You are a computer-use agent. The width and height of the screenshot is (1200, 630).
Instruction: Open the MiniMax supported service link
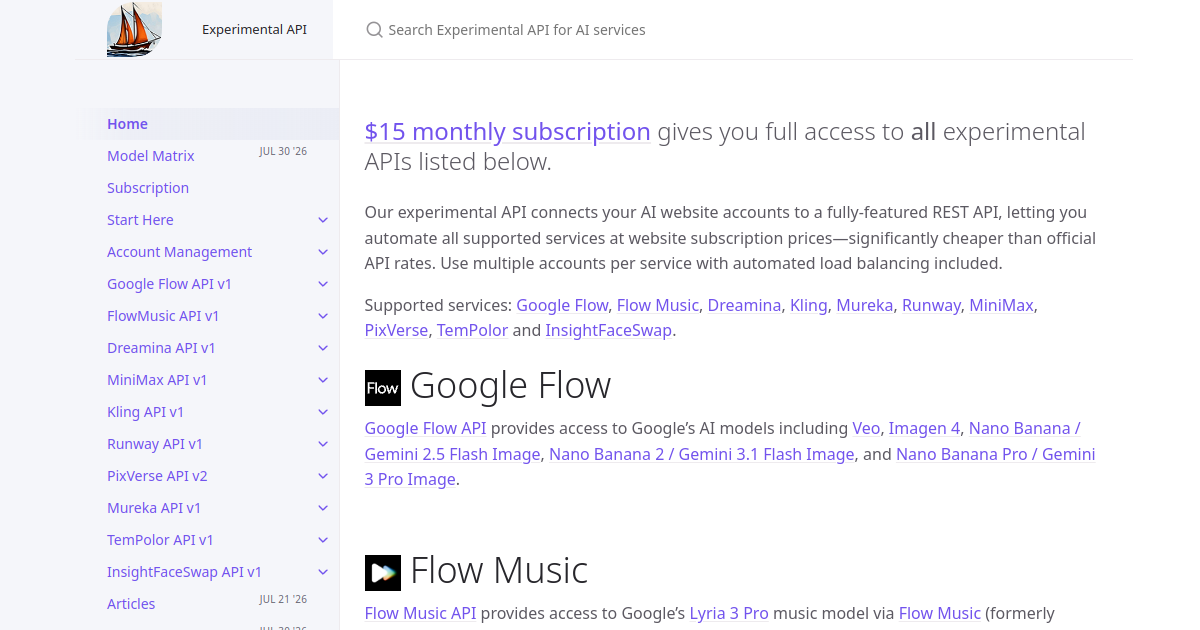tap(1001, 305)
